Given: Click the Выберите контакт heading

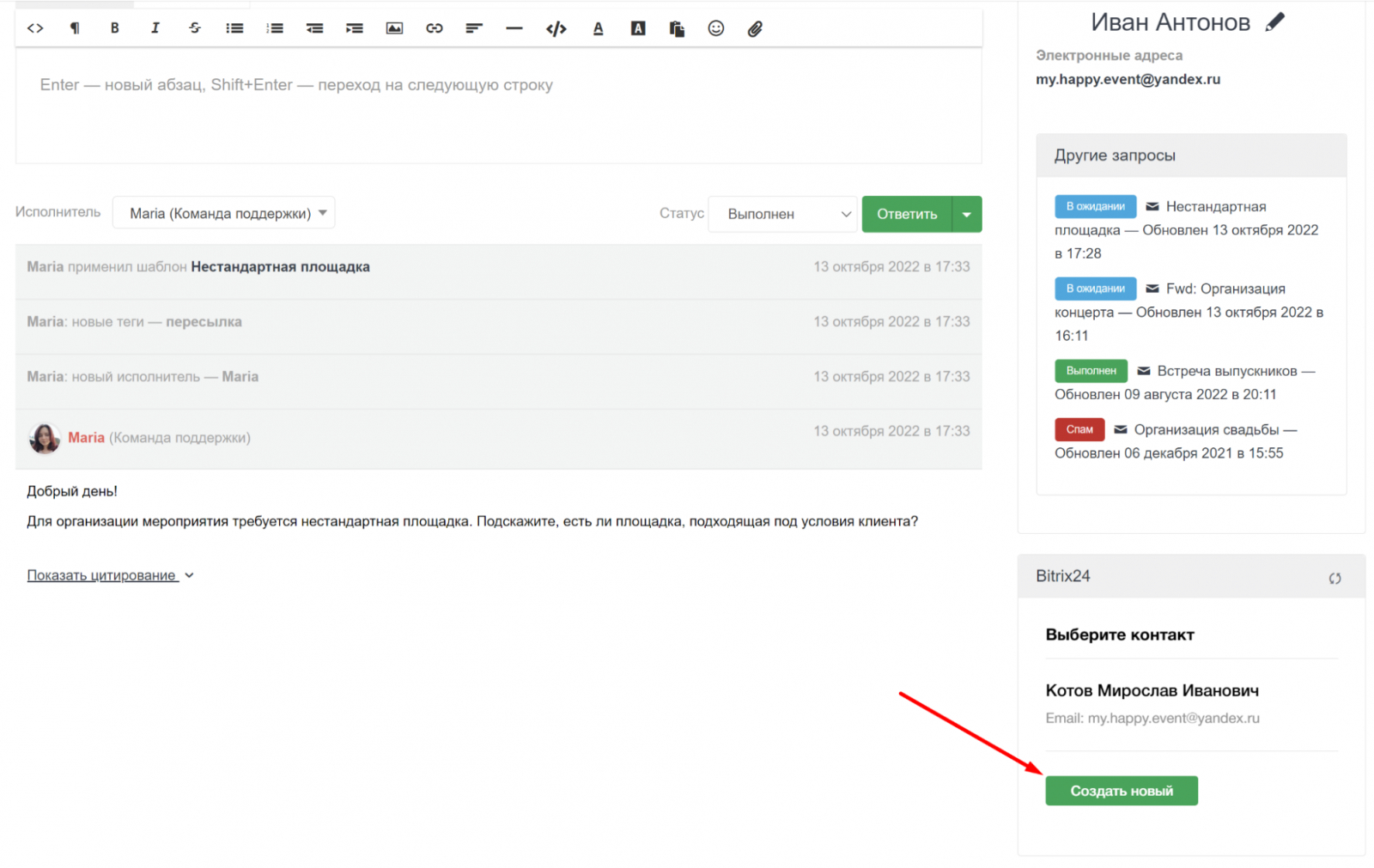Looking at the screenshot, I should pyautogui.click(x=1120, y=634).
